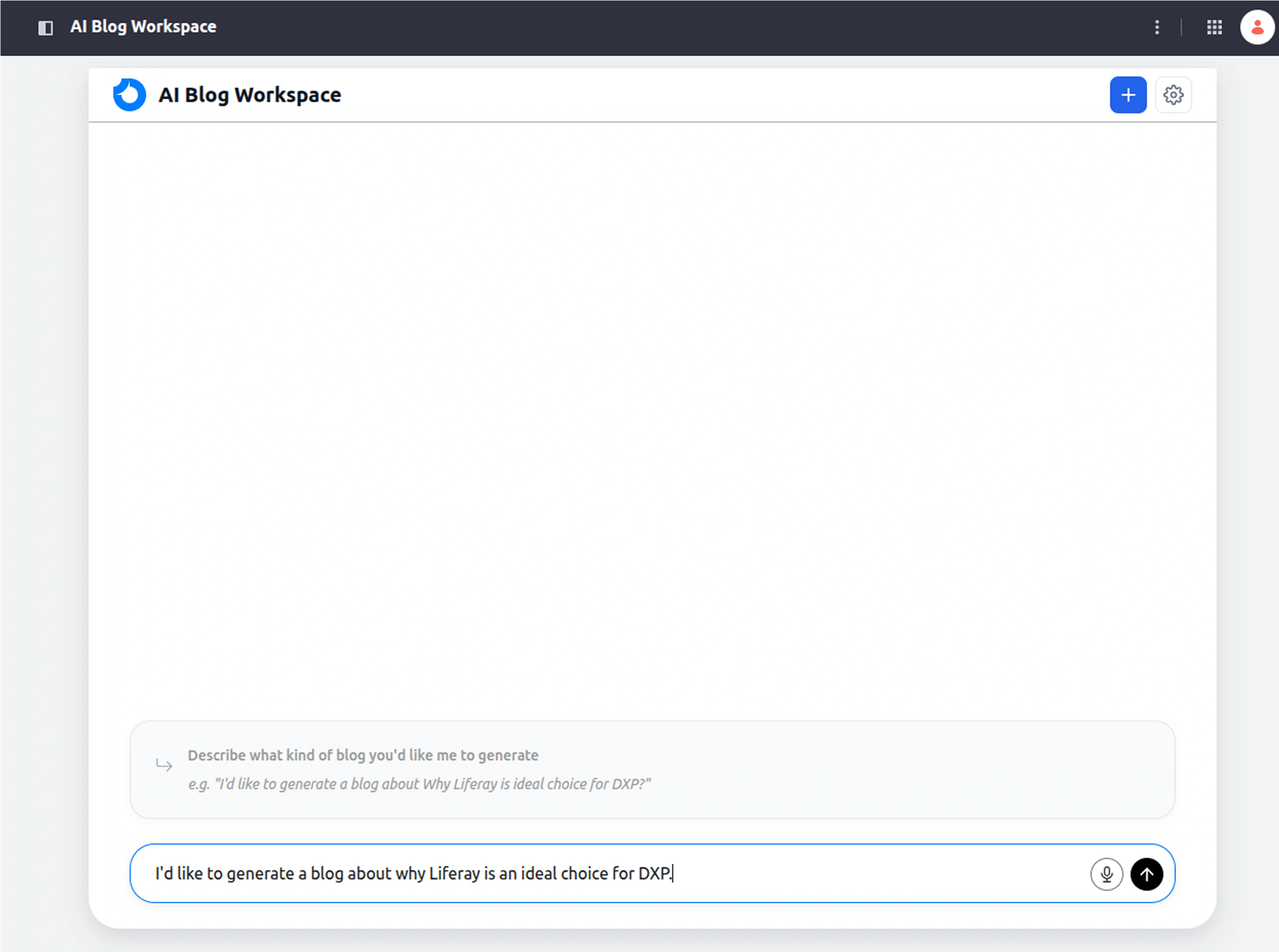Start a new blog with plus button

pyautogui.click(x=1128, y=95)
